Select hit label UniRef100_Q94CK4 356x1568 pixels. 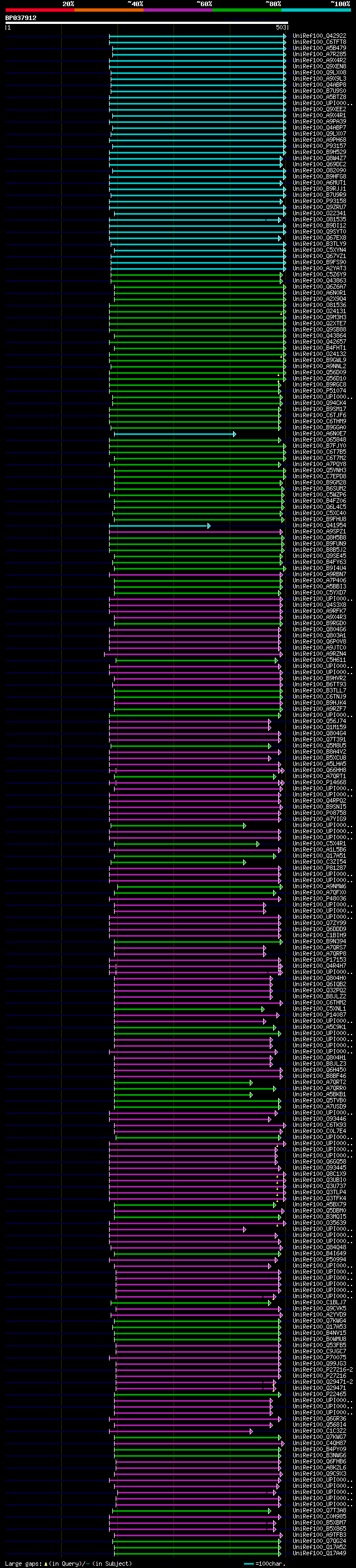pyautogui.click(x=319, y=403)
